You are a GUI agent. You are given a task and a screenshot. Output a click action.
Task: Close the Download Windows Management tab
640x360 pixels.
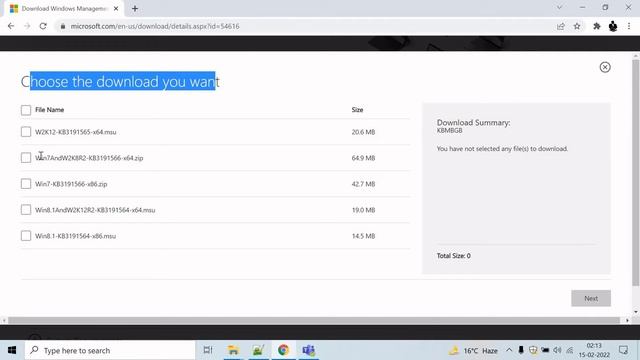pyautogui.click(x=116, y=9)
